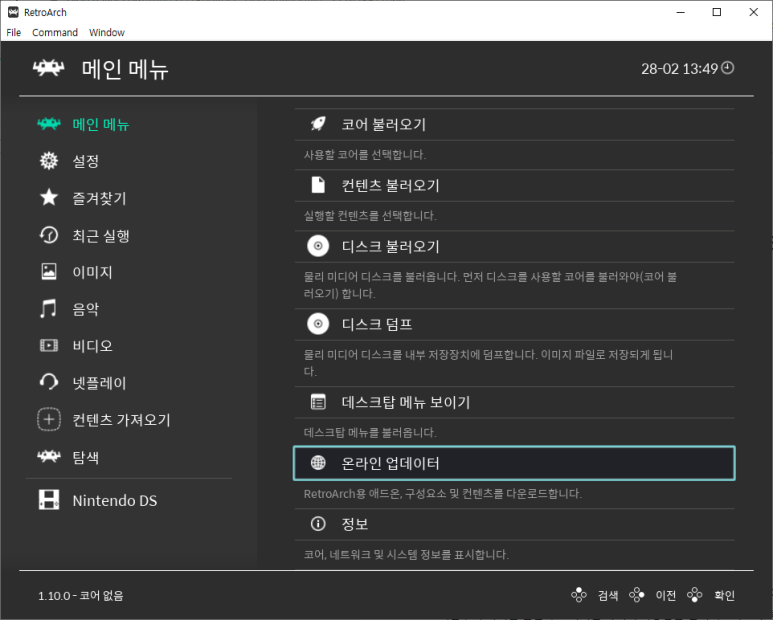
Task: Click the 이전 hint label
Action: point(666,595)
